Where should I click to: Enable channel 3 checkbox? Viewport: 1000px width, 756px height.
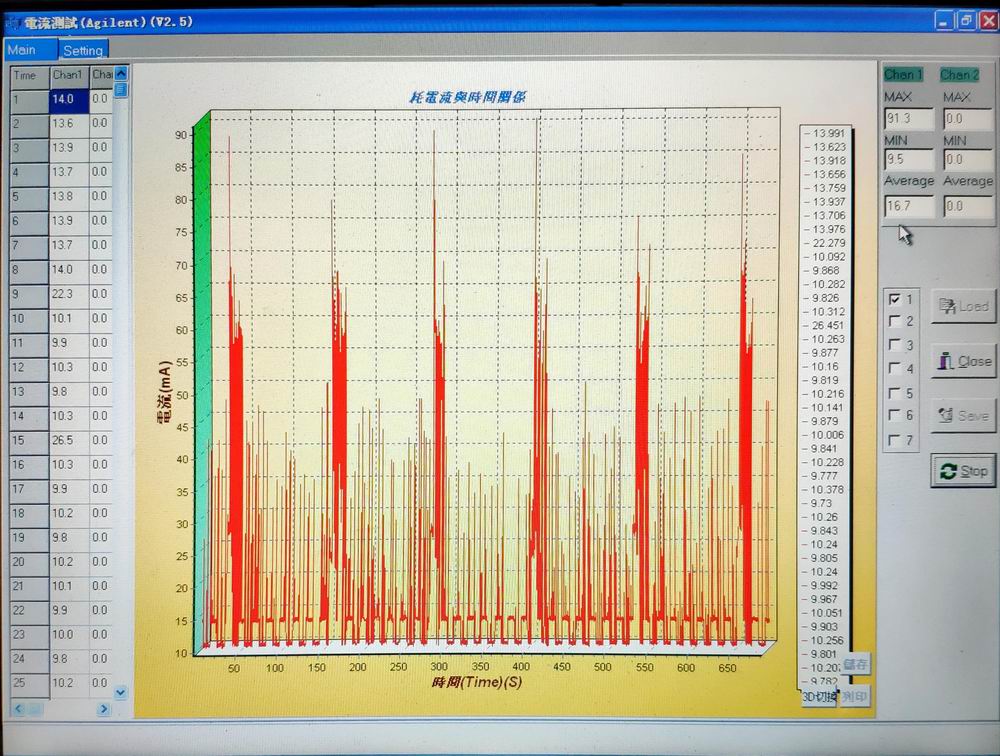pyautogui.click(x=895, y=345)
